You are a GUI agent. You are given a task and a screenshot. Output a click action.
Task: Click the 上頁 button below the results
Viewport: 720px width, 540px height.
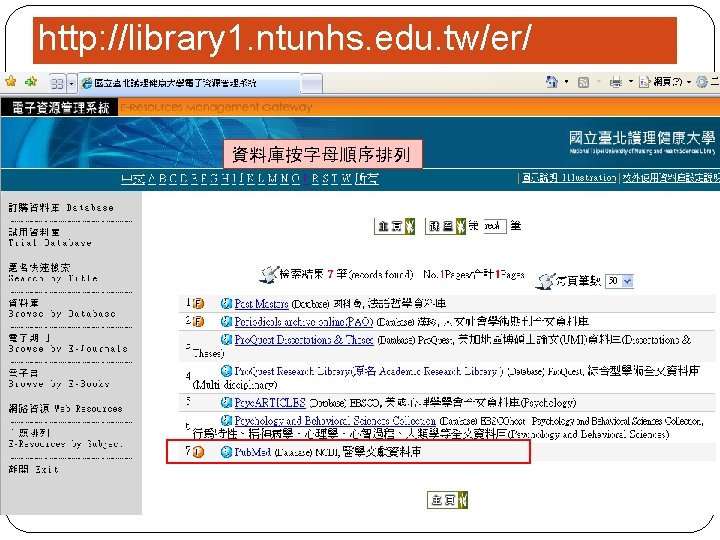[x=448, y=500]
